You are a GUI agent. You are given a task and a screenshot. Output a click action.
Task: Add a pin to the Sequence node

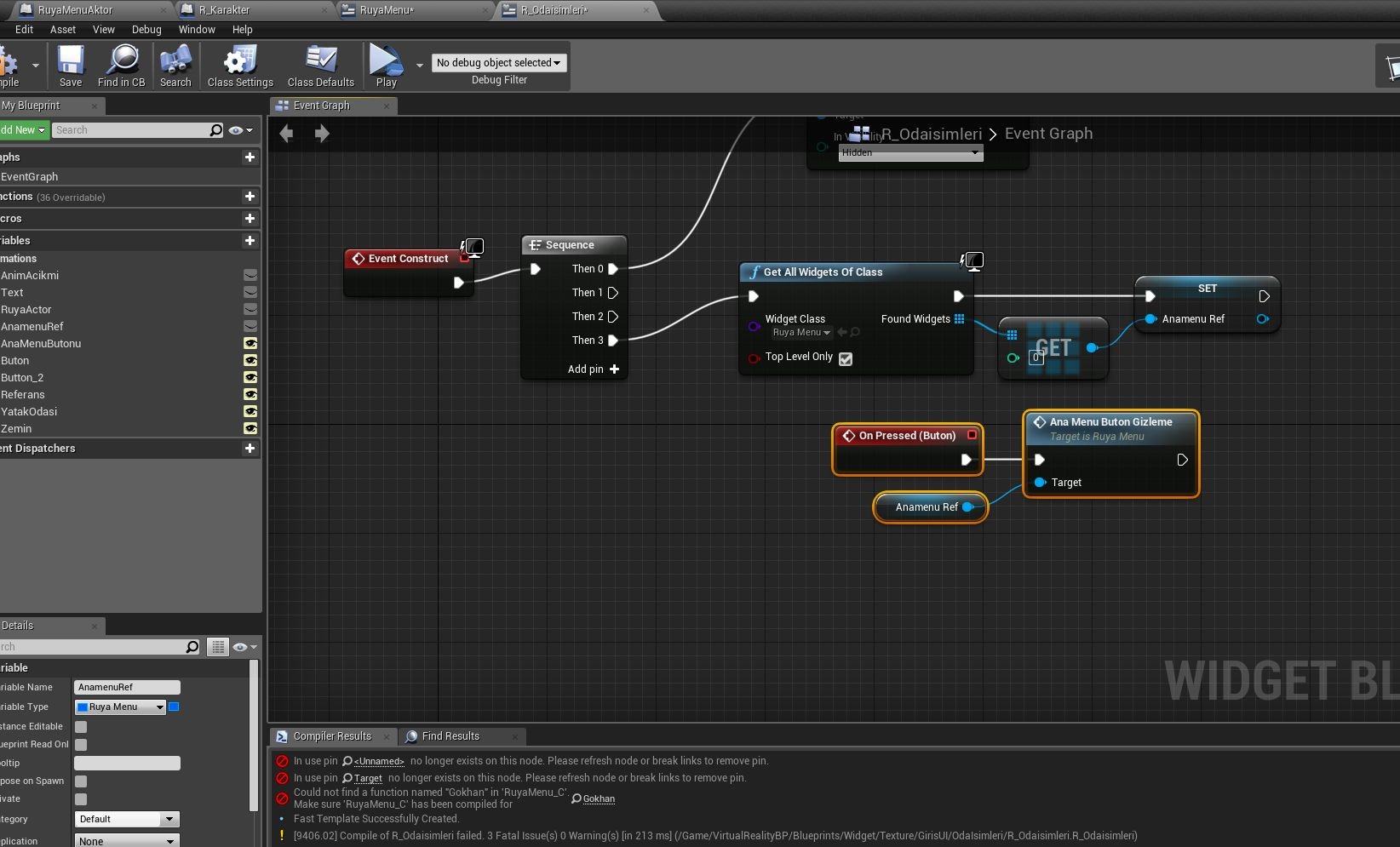[x=594, y=369]
